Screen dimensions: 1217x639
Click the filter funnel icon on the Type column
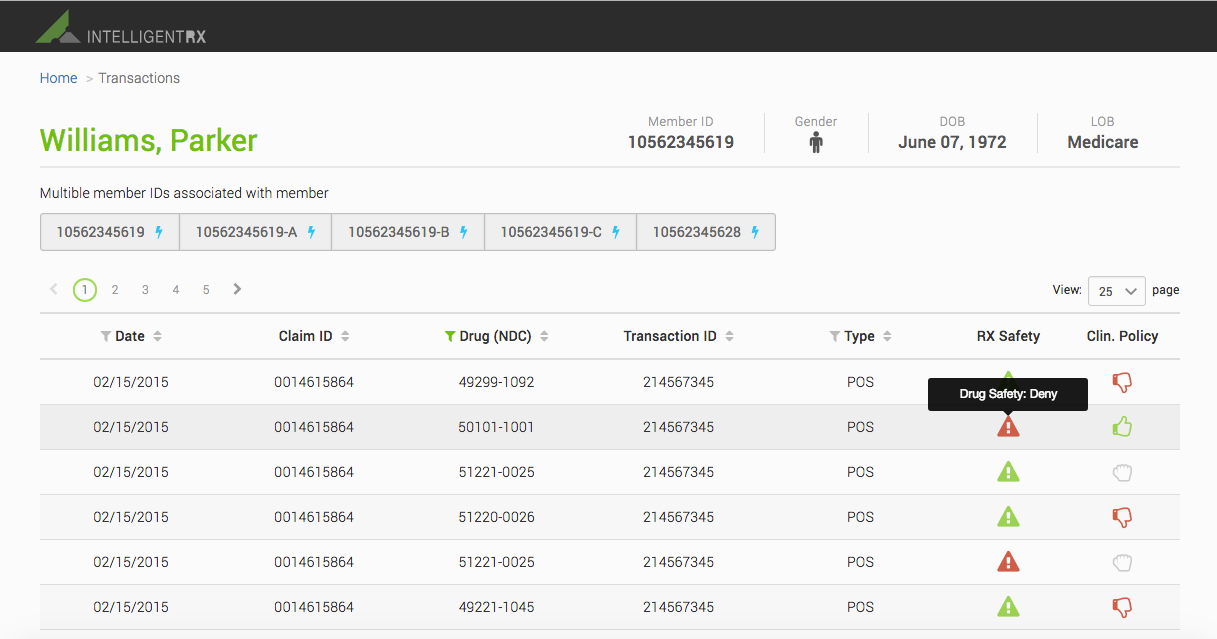[x=835, y=337]
